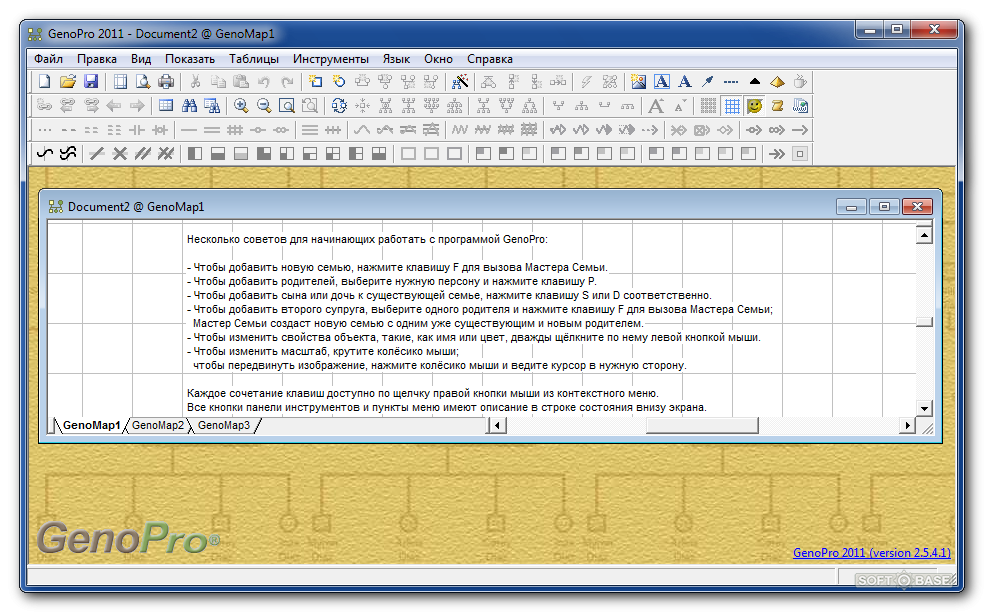Switch to the GenoMap2 tab
984x612 pixels.
pos(158,426)
